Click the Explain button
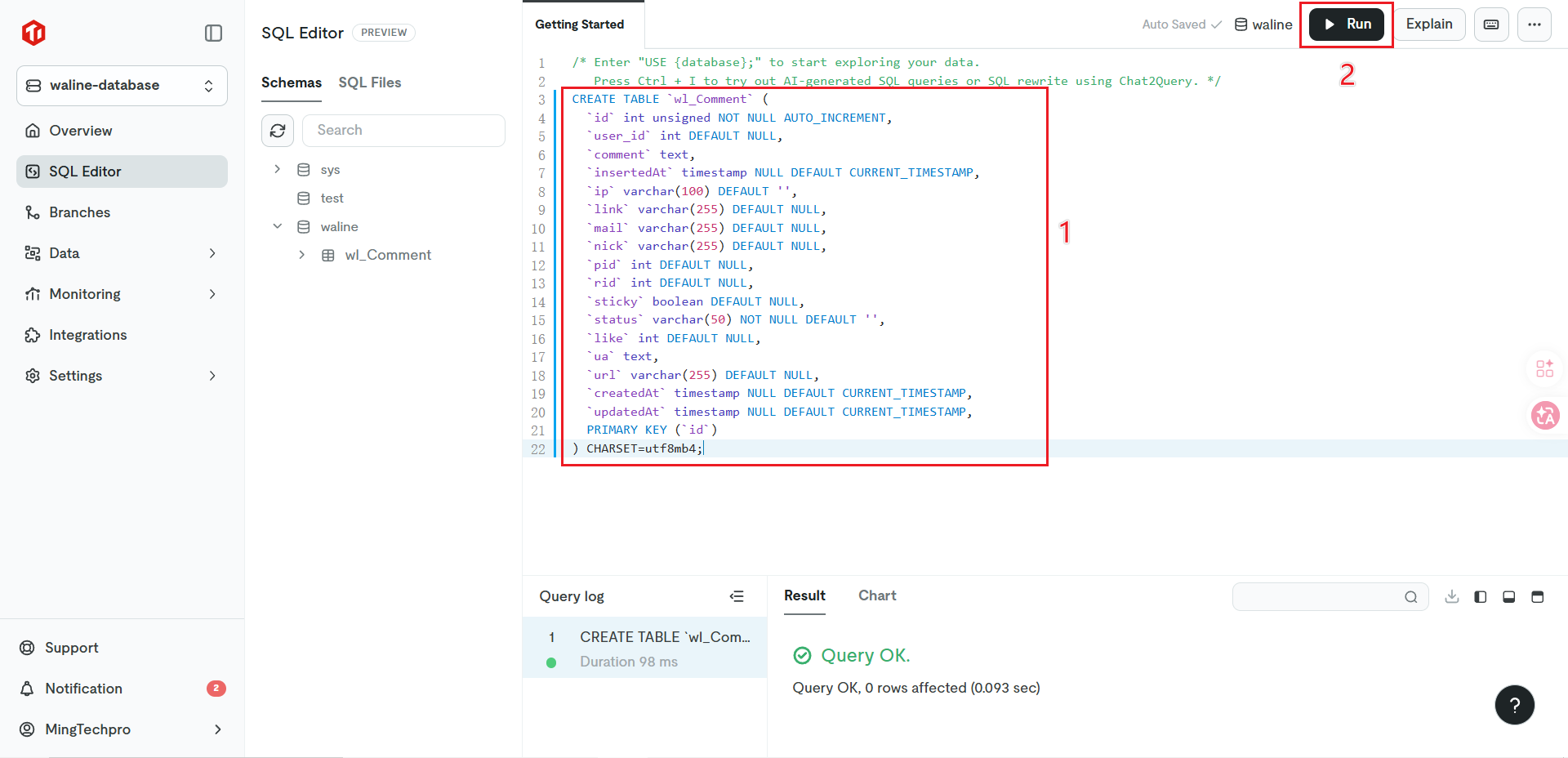 (x=1429, y=25)
